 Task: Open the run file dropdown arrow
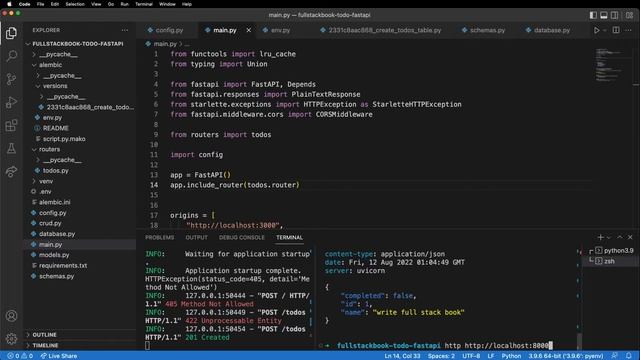[605, 30]
